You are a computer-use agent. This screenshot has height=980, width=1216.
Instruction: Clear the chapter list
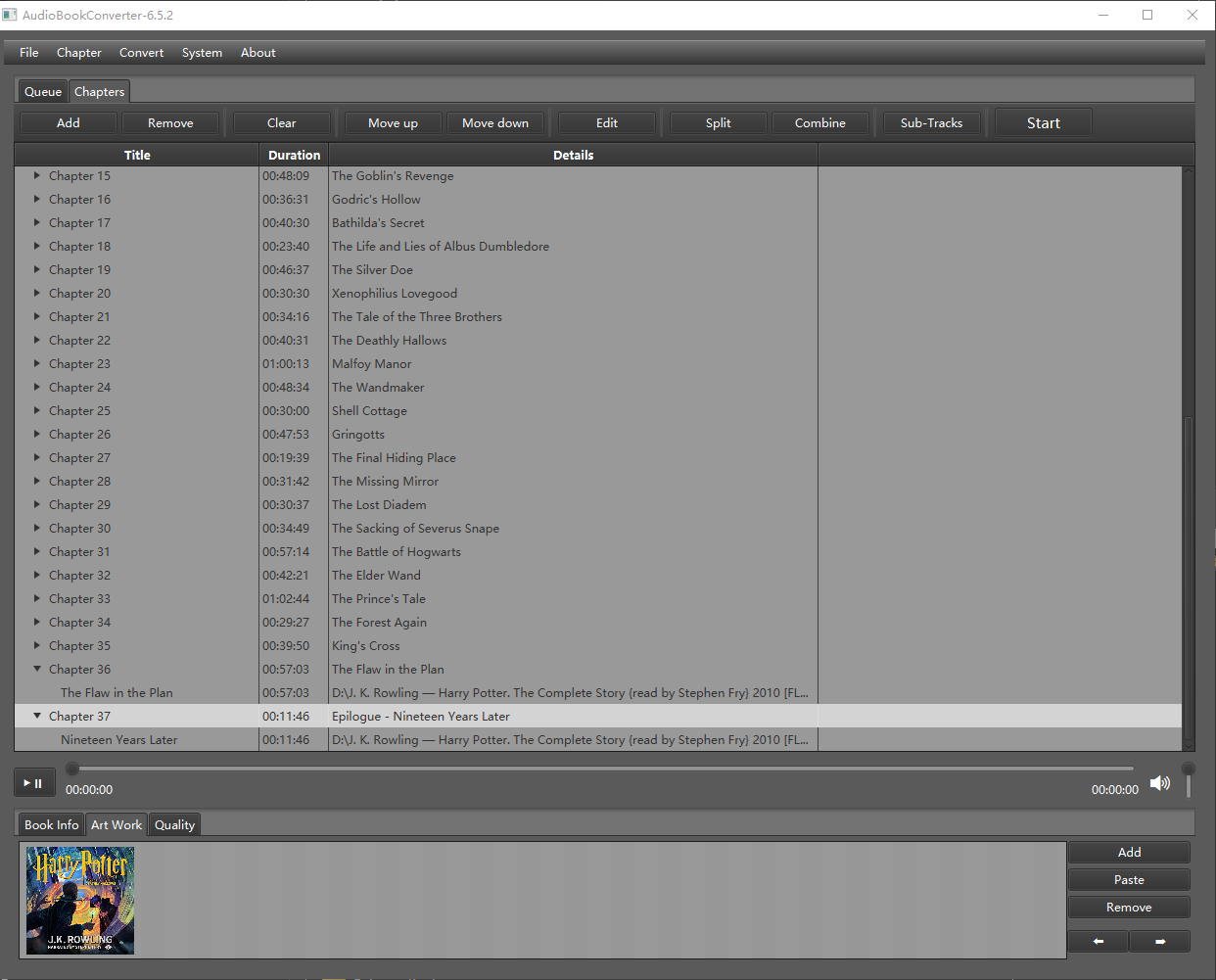tap(281, 122)
